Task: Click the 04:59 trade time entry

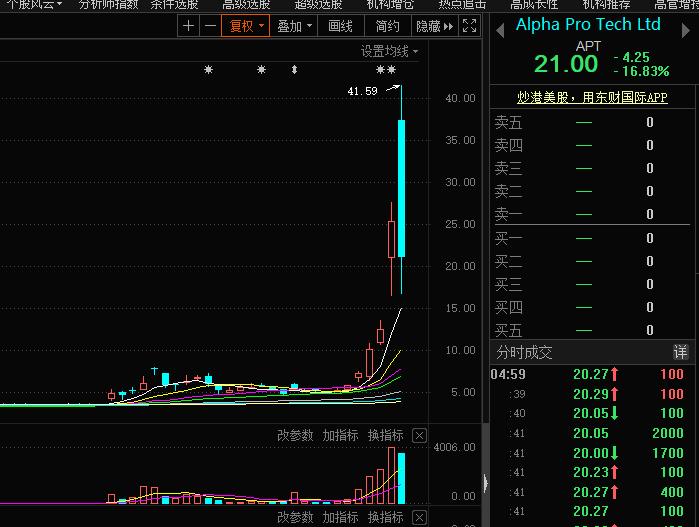Action: tap(508, 374)
